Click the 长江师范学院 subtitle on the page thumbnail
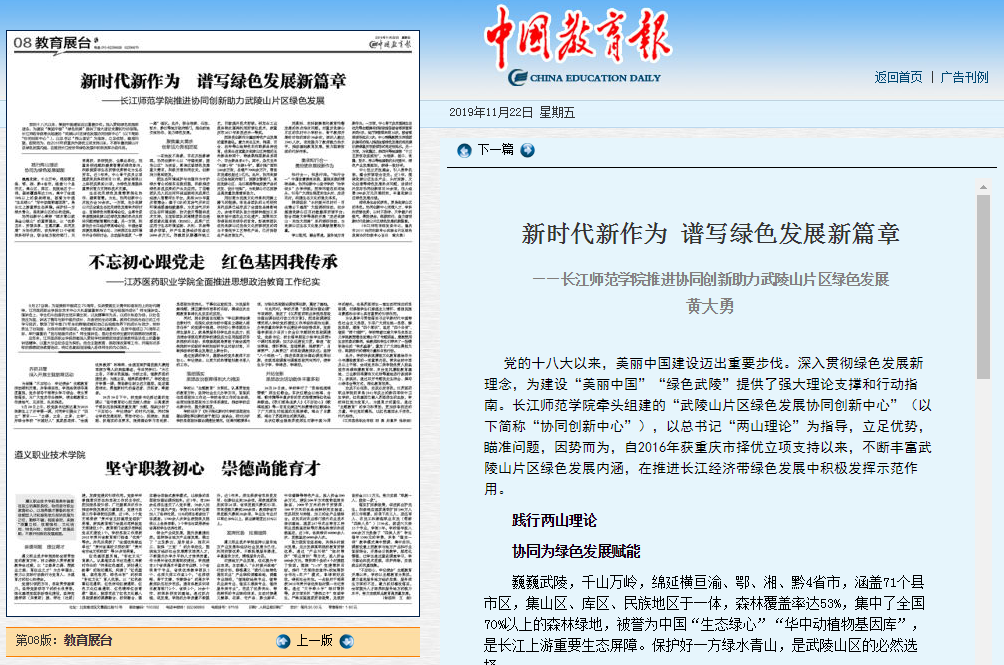1004x665 pixels. pyautogui.click(x=213, y=100)
